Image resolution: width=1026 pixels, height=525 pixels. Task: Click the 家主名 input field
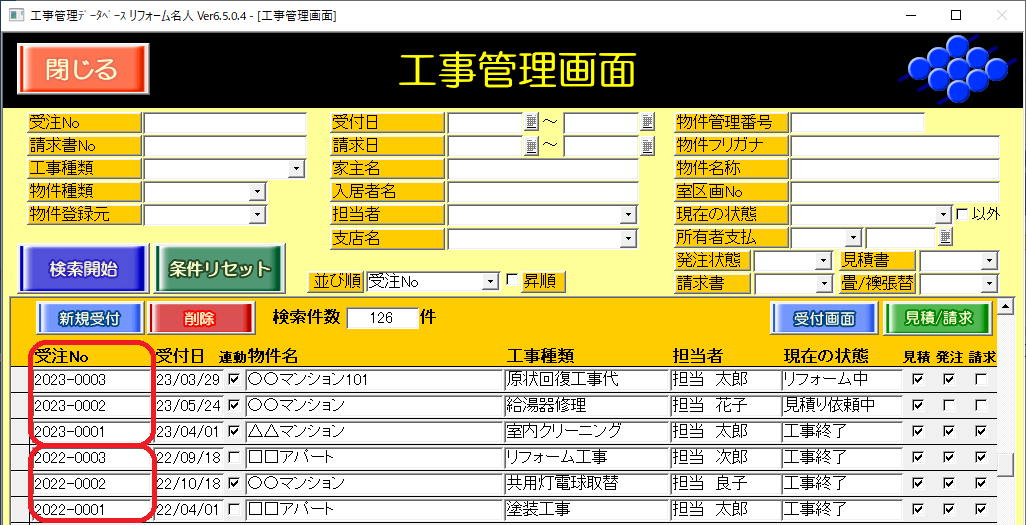tap(542, 169)
